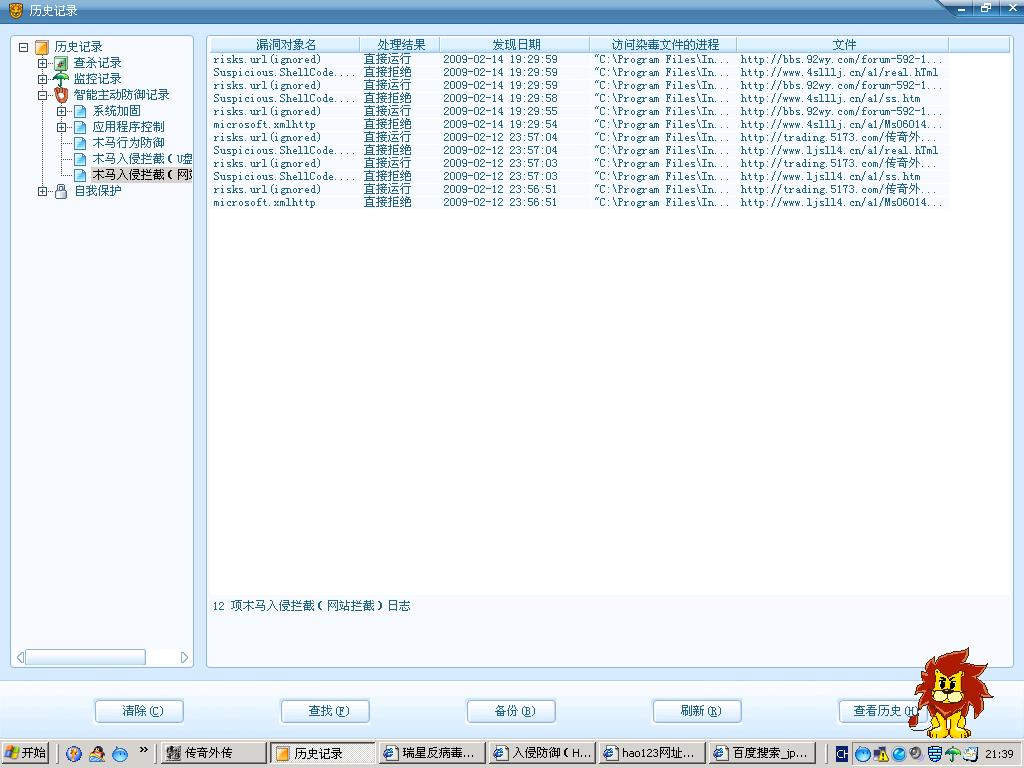Click the 木马入侵拦截 (U盘 document icon
Viewport: 1024px width, 768px height.
(x=80, y=159)
